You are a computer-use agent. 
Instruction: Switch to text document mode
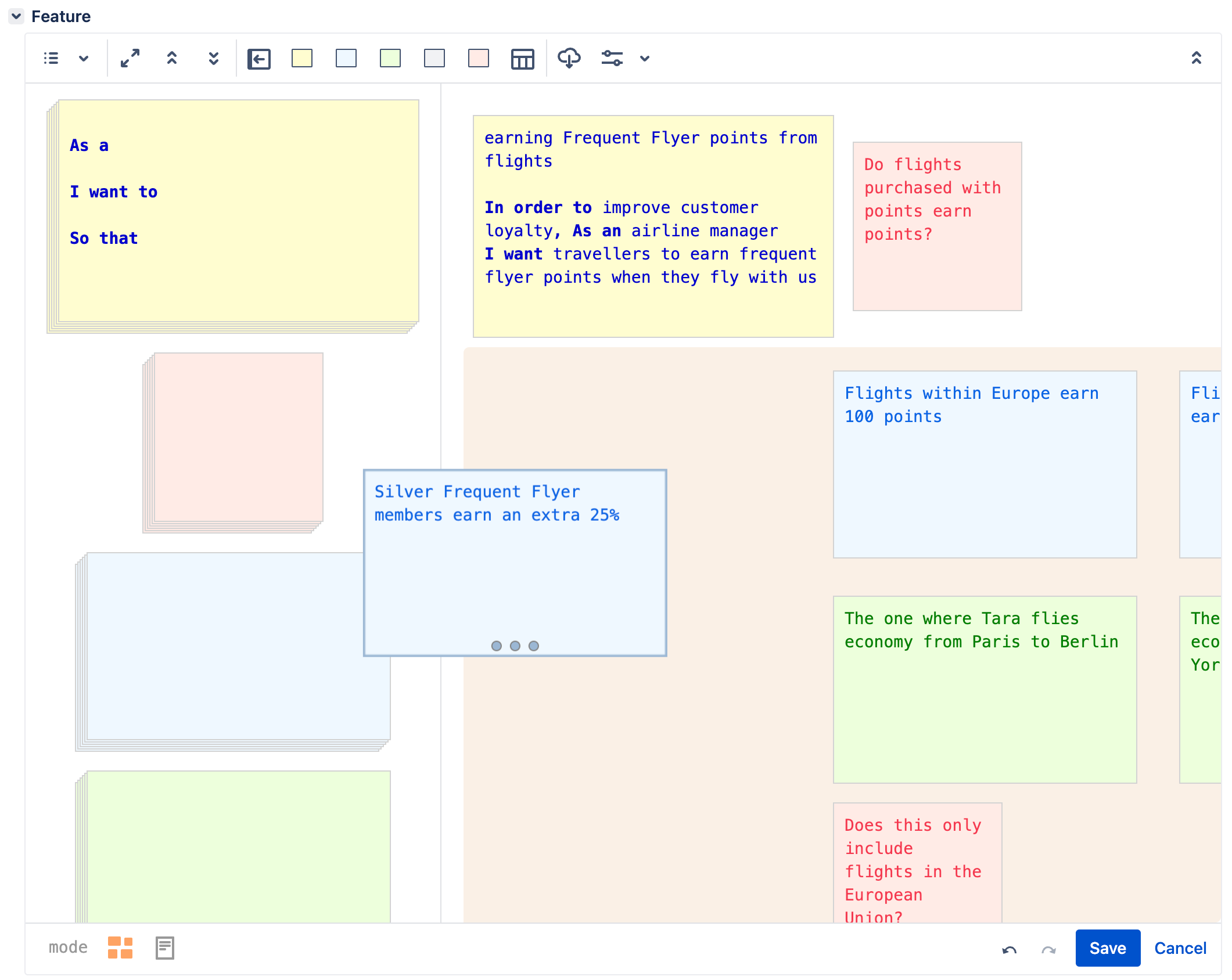(165, 947)
